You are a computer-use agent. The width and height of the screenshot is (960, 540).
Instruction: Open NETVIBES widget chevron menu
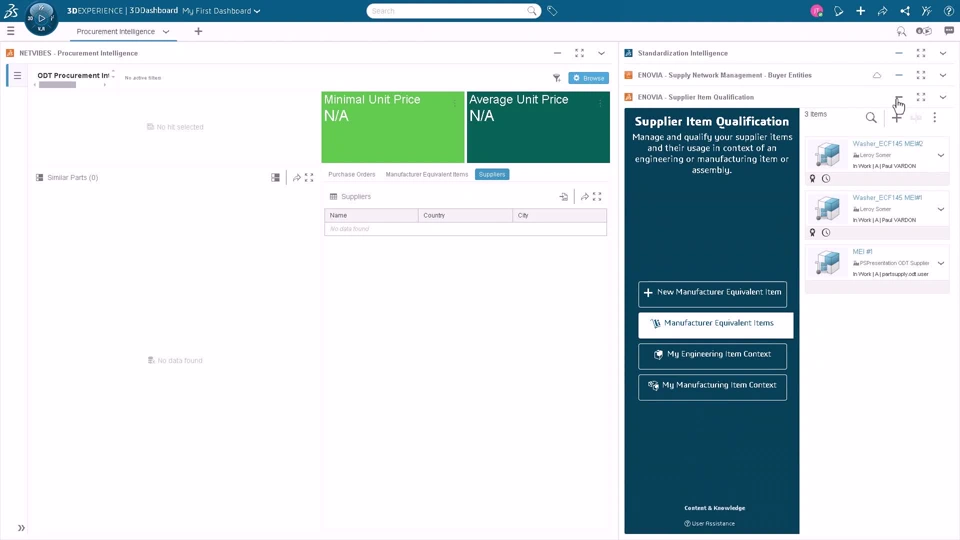pos(601,53)
